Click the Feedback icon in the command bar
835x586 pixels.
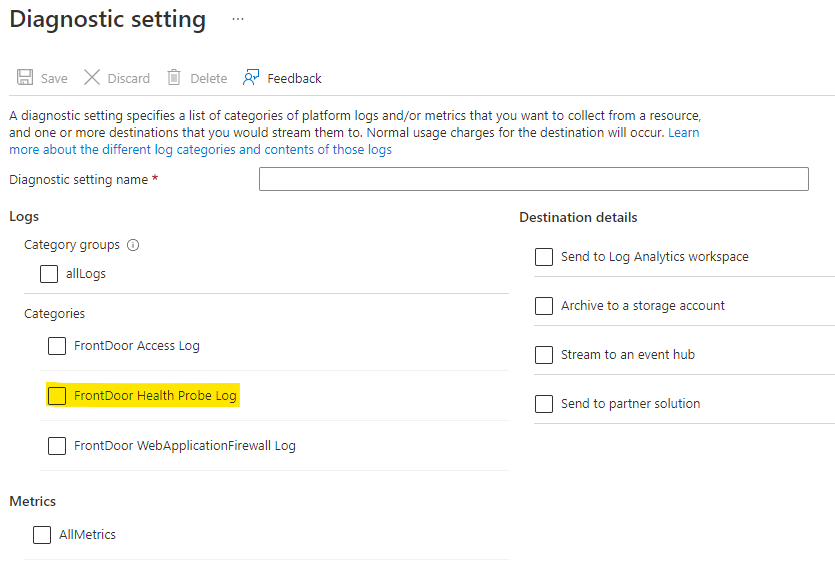252,77
